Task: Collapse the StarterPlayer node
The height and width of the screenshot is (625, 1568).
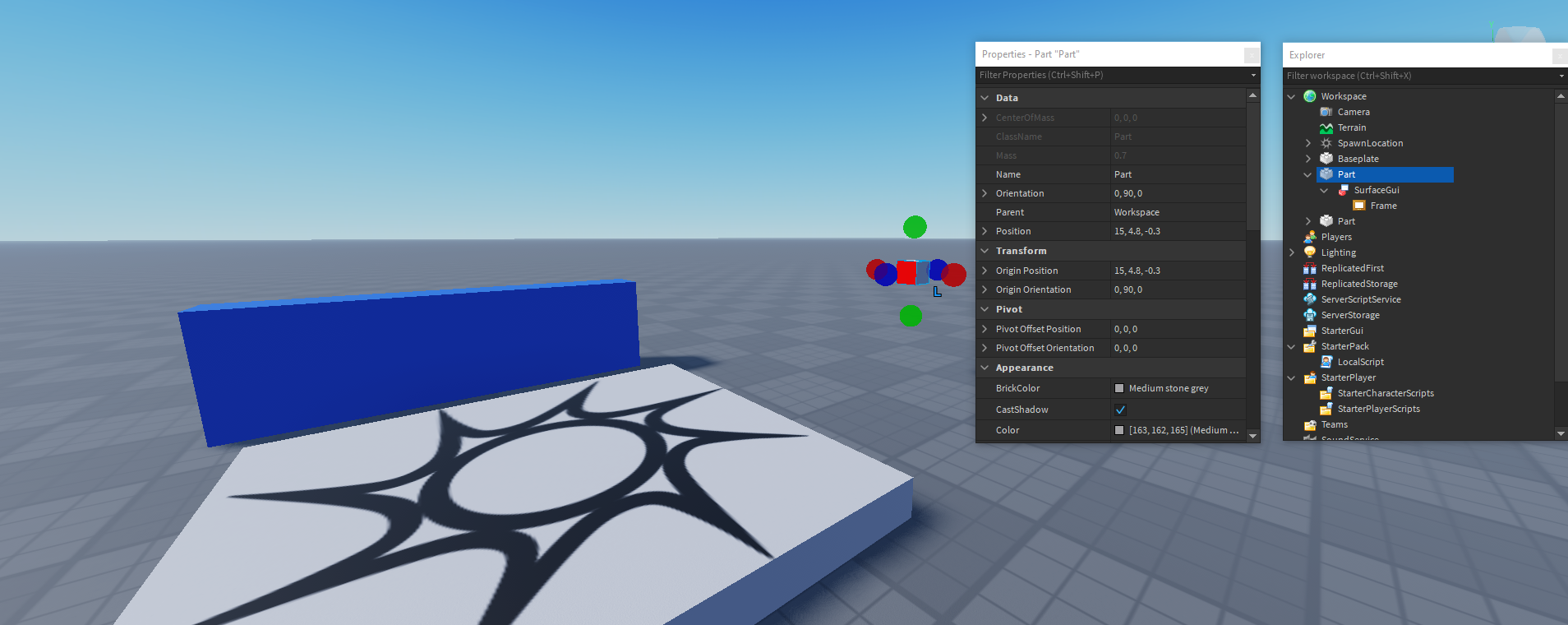Action: click(1292, 377)
